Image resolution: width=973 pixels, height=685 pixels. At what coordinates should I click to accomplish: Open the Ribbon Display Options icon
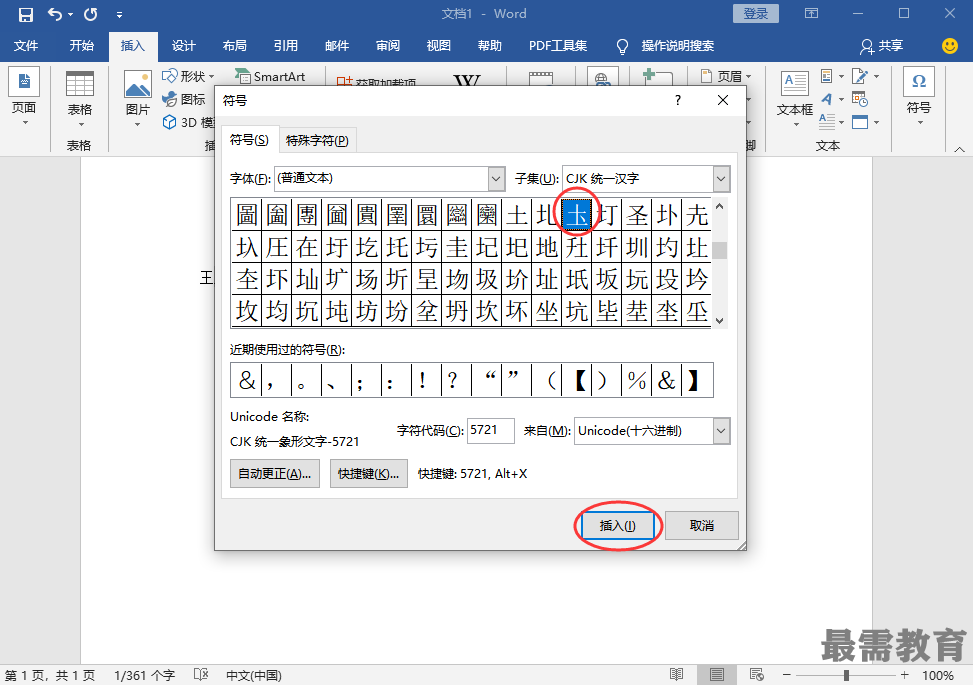811,14
